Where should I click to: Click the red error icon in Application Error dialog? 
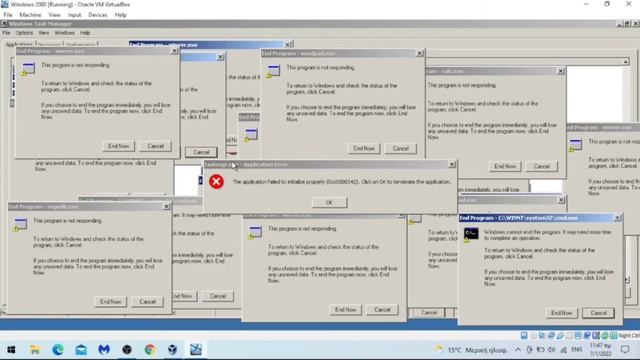pyautogui.click(x=216, y=181)
